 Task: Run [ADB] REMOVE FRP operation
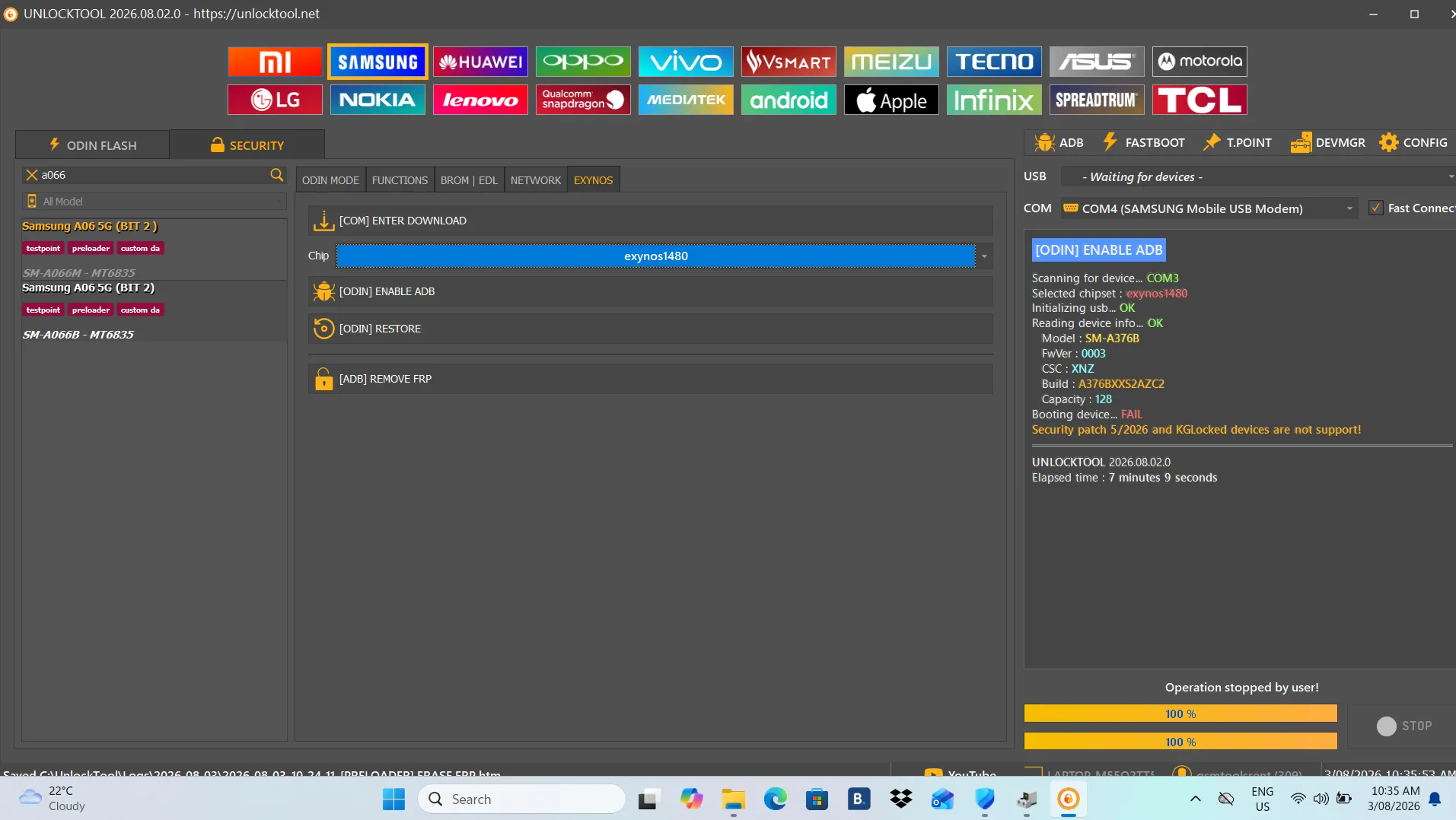(x=650, y=379)
